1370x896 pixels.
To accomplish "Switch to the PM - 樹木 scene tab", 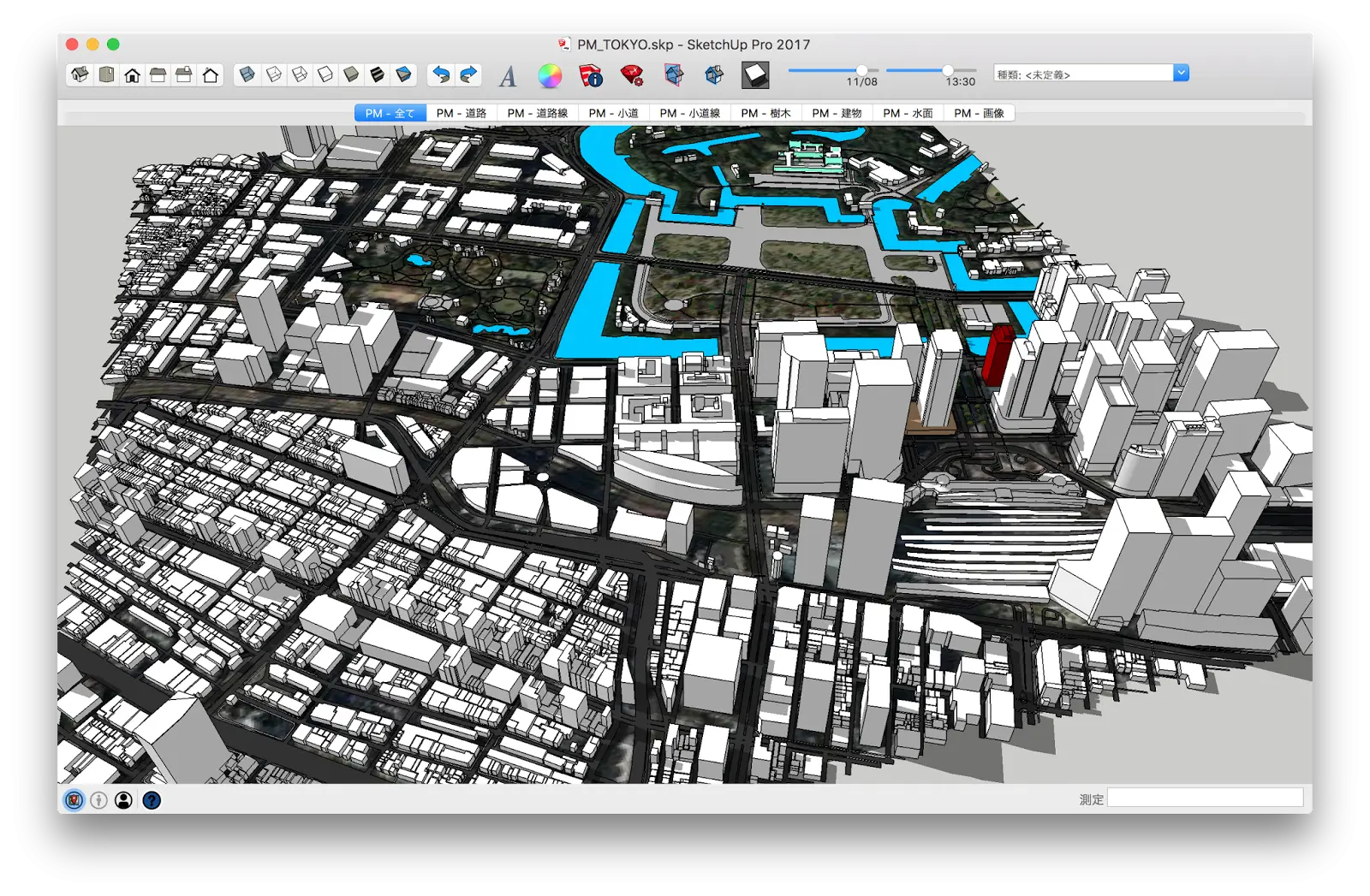I will coord(766,113).
